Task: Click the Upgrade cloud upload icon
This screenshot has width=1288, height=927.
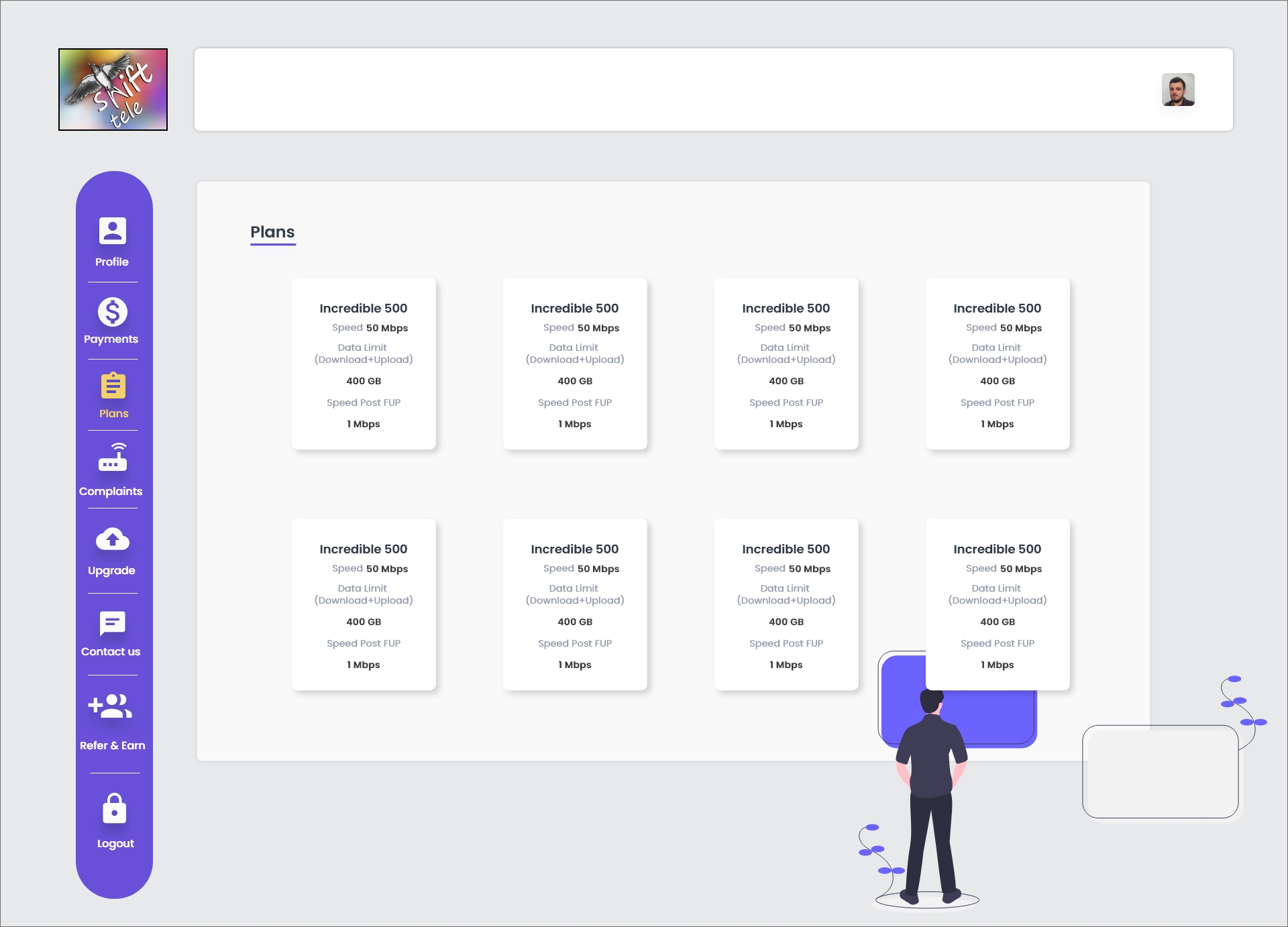Action: coord(113,539)
